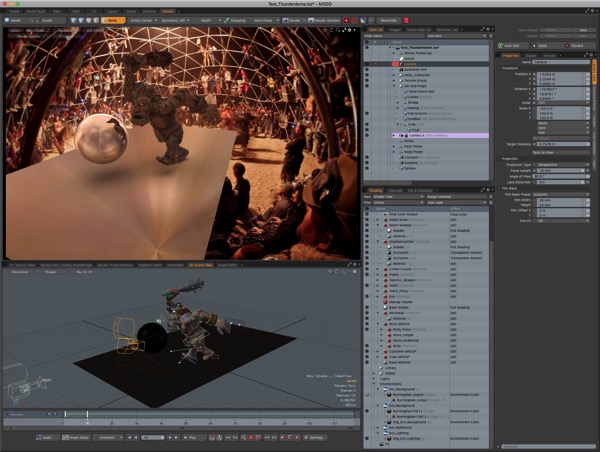
Task: Hide the Sphere item using its eye icon
Action: click(x=367, y=167)
